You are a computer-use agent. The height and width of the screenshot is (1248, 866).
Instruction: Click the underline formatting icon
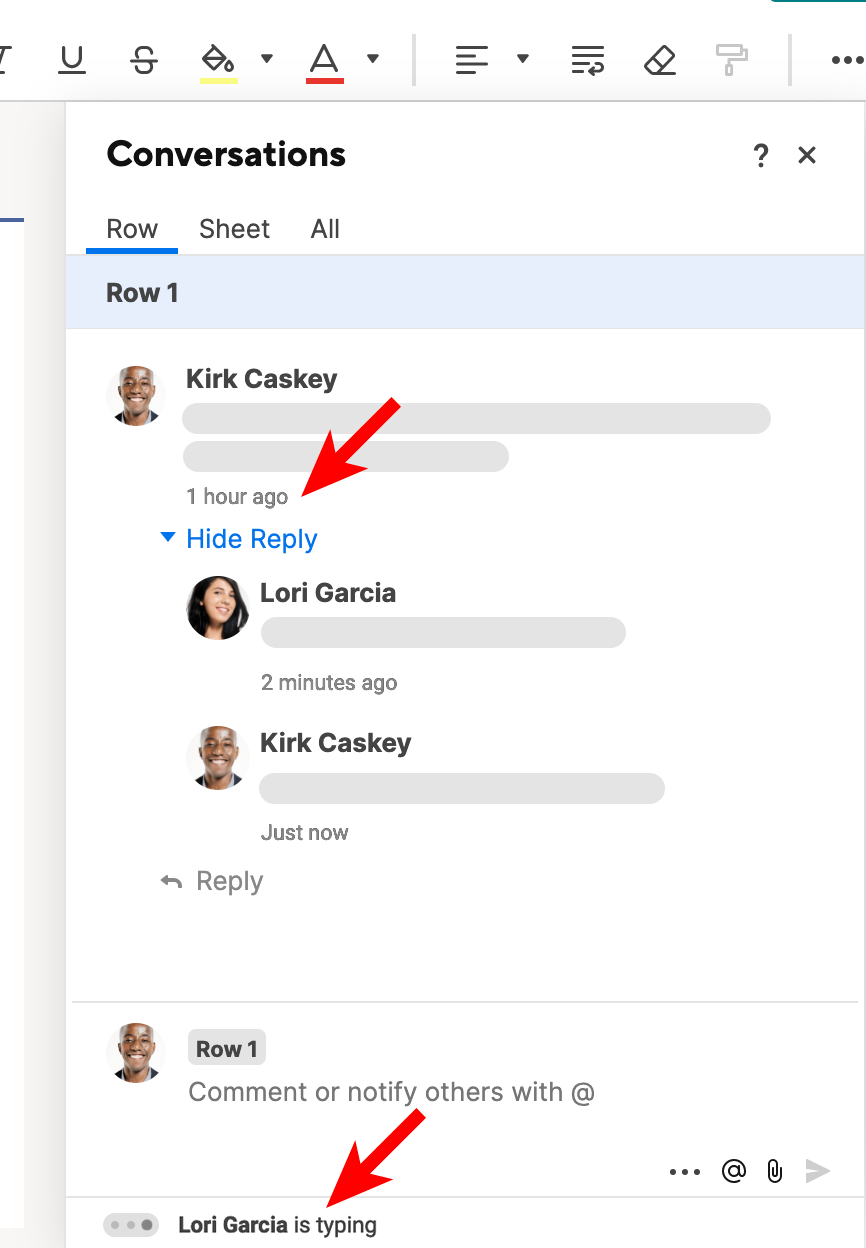pos(71,59)
